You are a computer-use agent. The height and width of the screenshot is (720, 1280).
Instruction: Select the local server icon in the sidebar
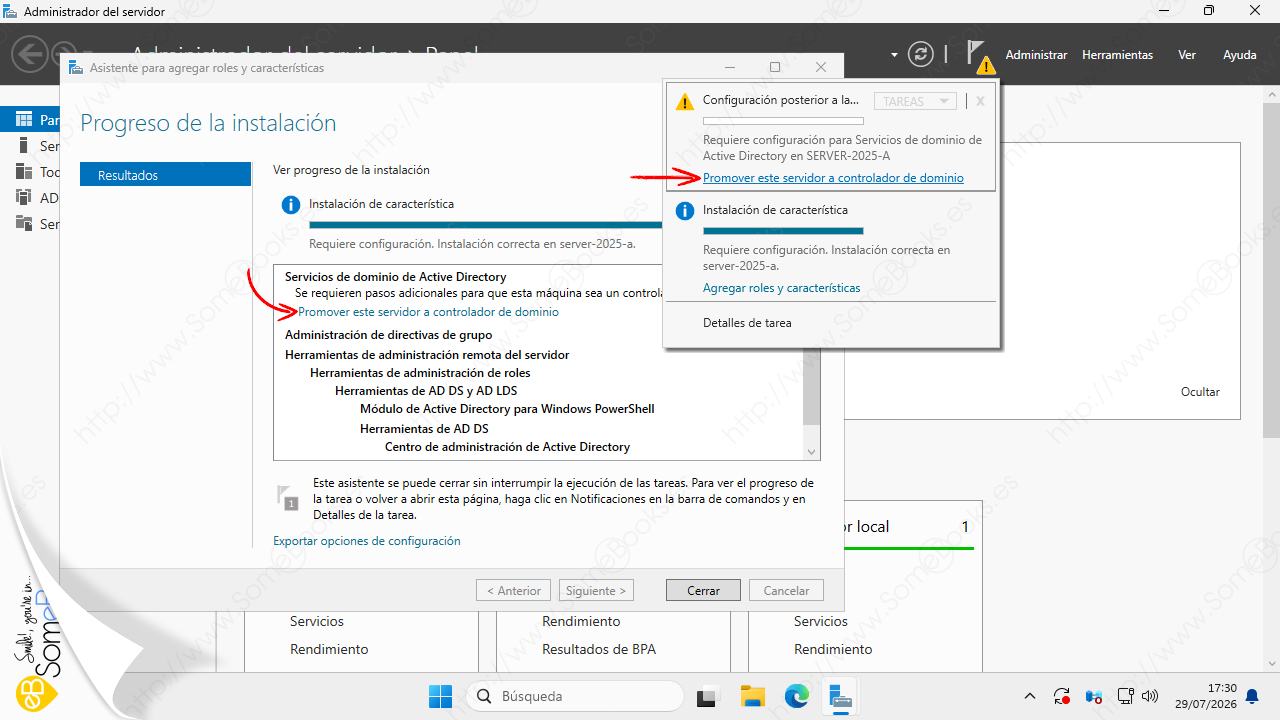[x=24, y=146]
